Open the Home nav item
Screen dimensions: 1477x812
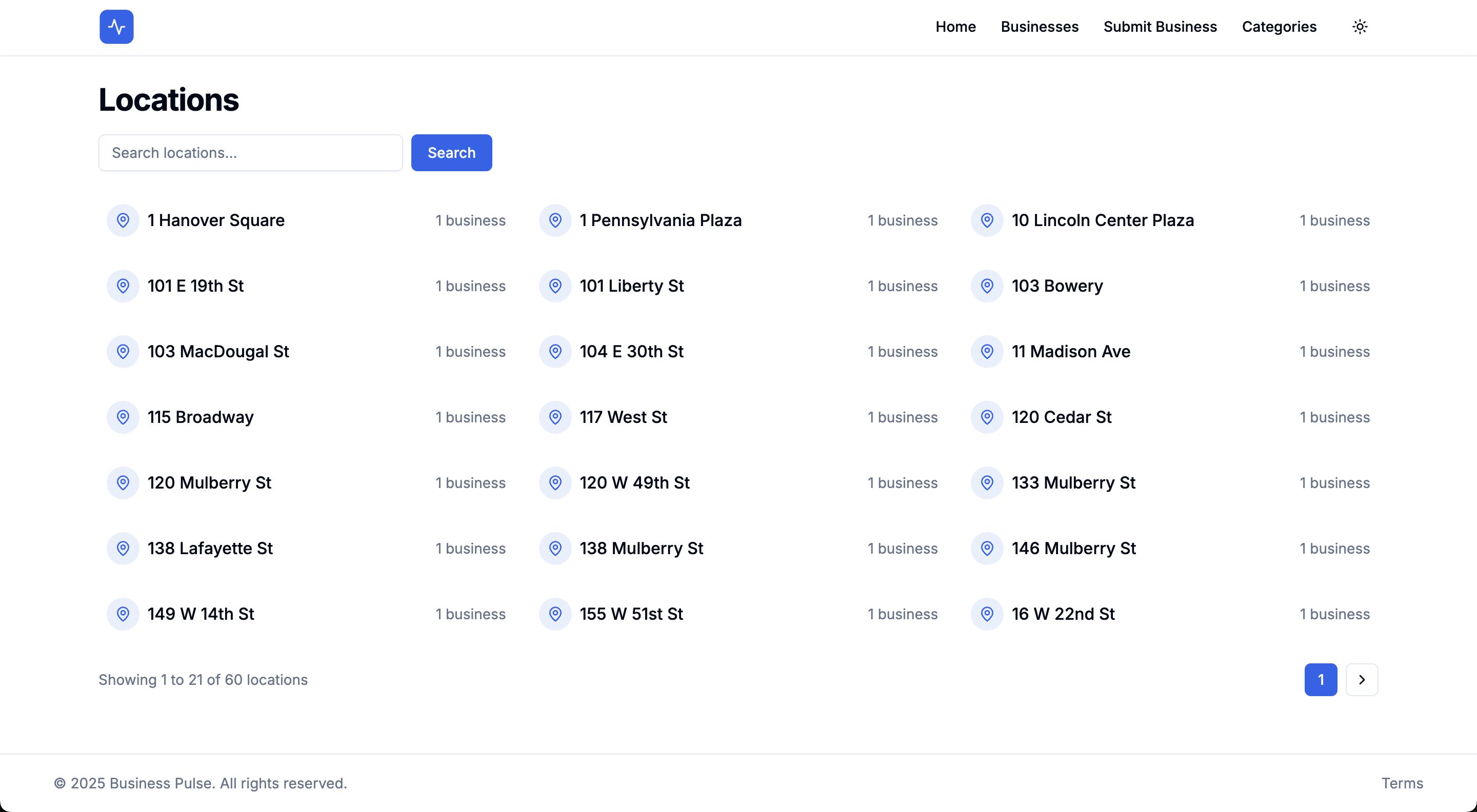[955, 27]
